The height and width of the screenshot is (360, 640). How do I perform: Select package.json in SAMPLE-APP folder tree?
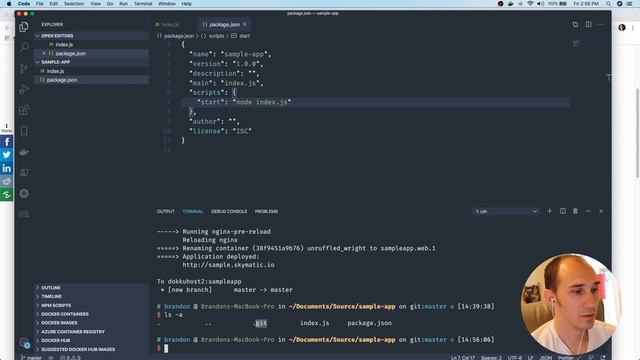tap(91, 80)
